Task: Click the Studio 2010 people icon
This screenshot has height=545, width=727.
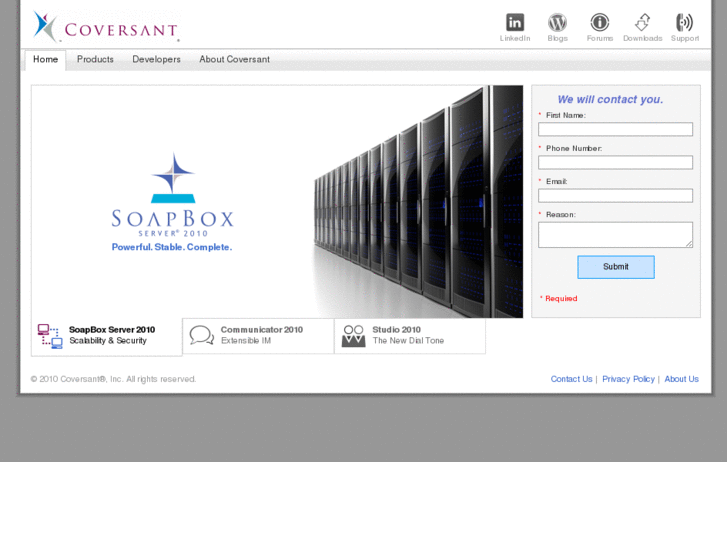Action: pos(353,336)
